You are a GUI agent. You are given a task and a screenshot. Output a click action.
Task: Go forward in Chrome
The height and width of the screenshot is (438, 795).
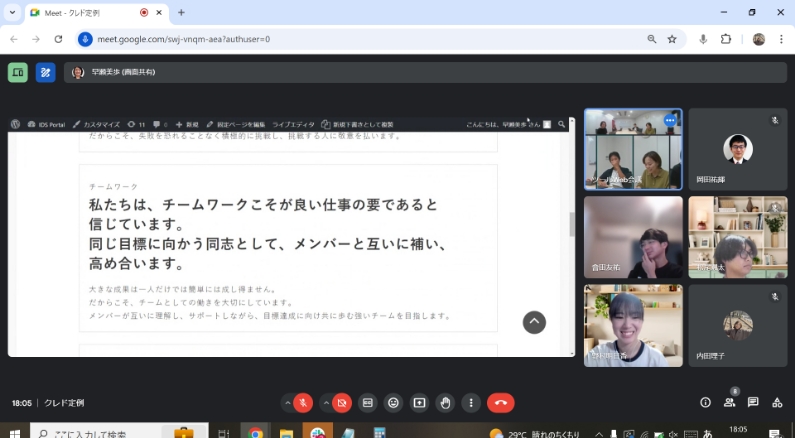[x=36, y=39]
